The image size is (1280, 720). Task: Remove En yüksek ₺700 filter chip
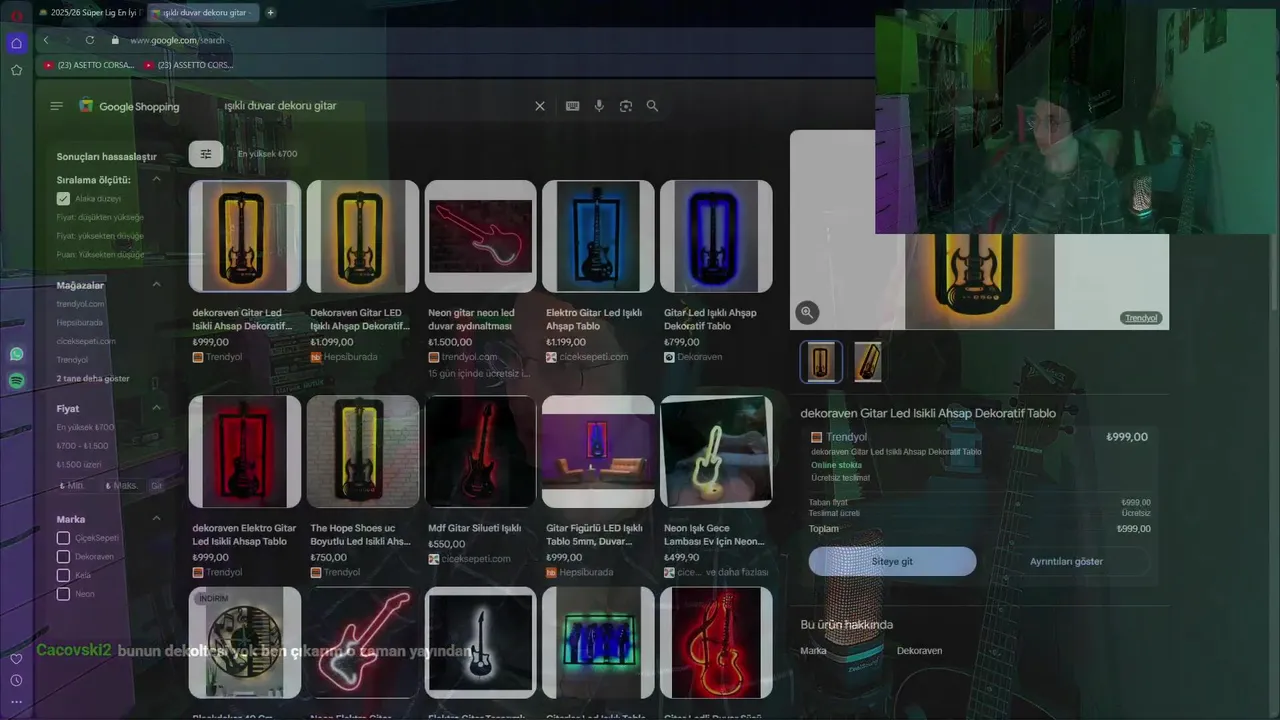tap(267, 154)
